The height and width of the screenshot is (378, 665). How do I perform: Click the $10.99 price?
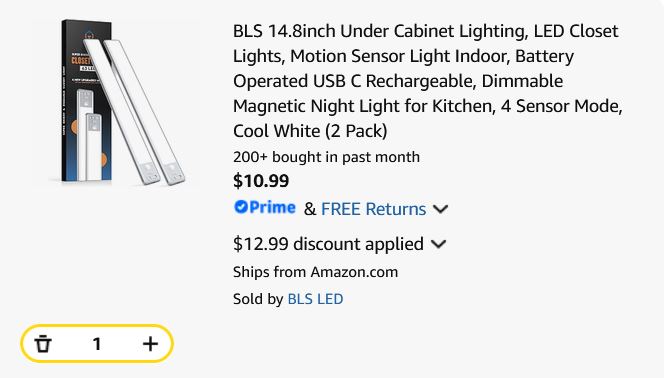pyautogui.click(x=261, y=181)
